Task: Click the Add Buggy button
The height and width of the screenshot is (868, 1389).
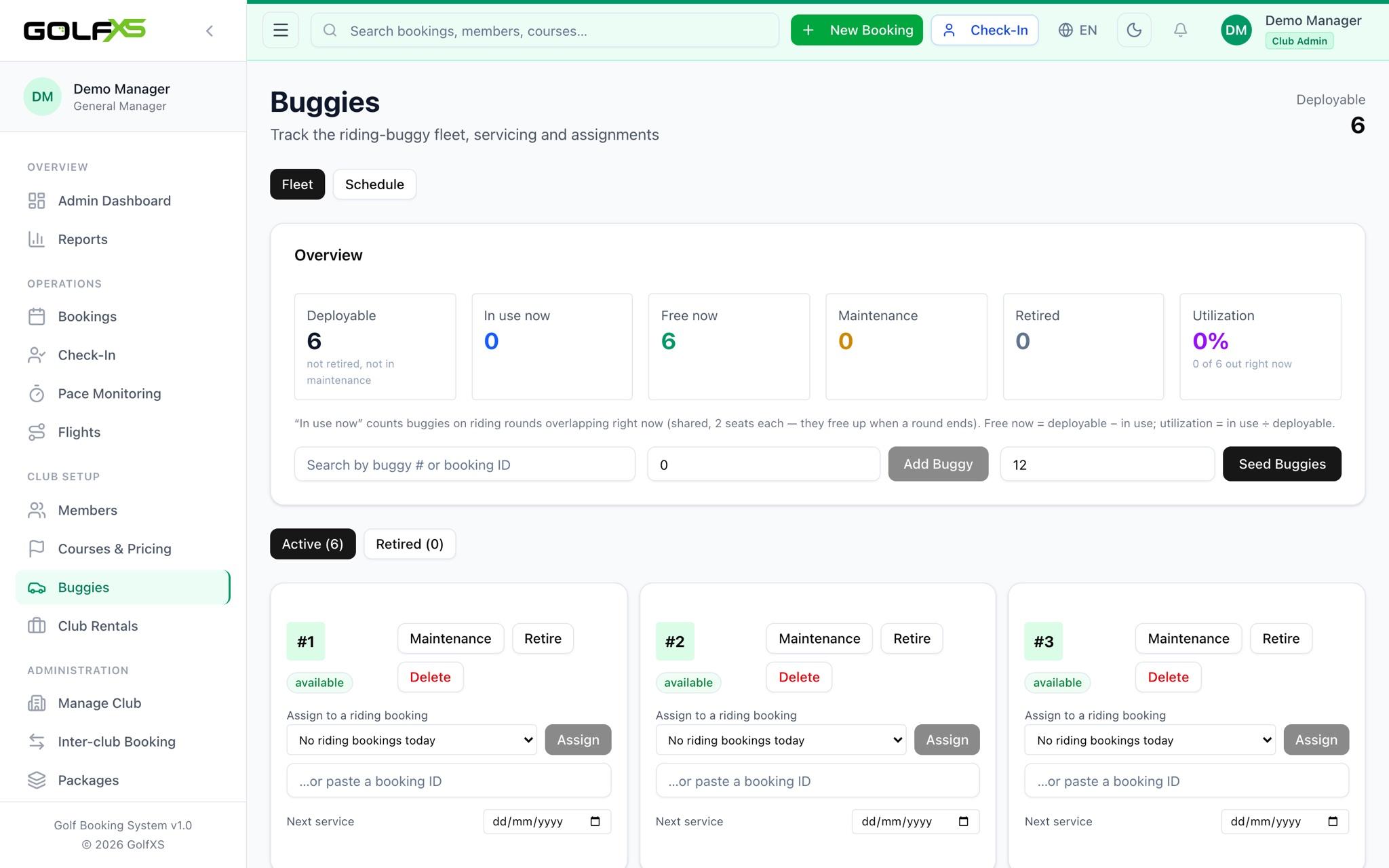Action: (x=938, y=464)
